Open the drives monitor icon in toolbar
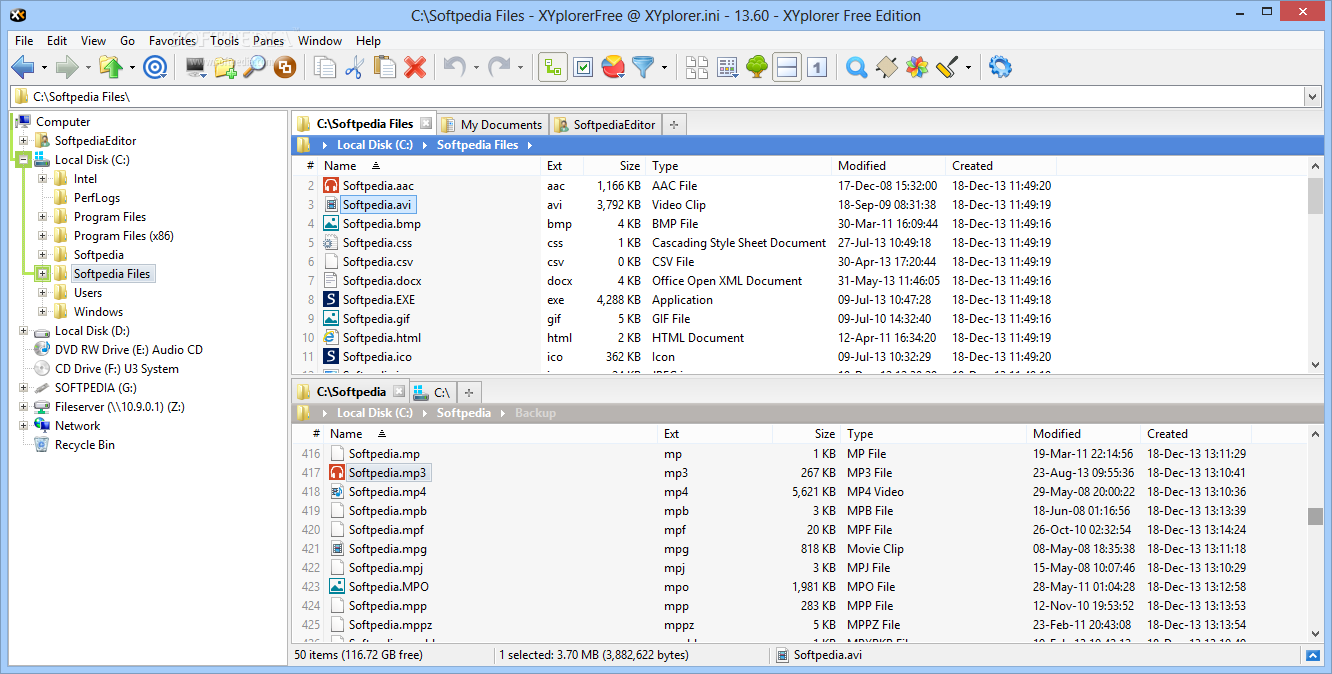Screen dimensions: 1332x674 click(x=196, y=67)
